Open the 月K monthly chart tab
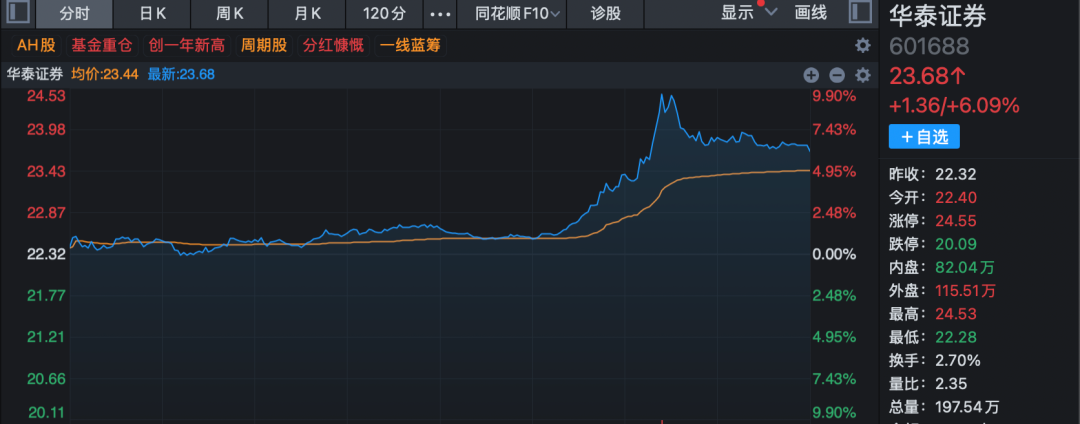The image size is (1080, 424). pos(308,13)
